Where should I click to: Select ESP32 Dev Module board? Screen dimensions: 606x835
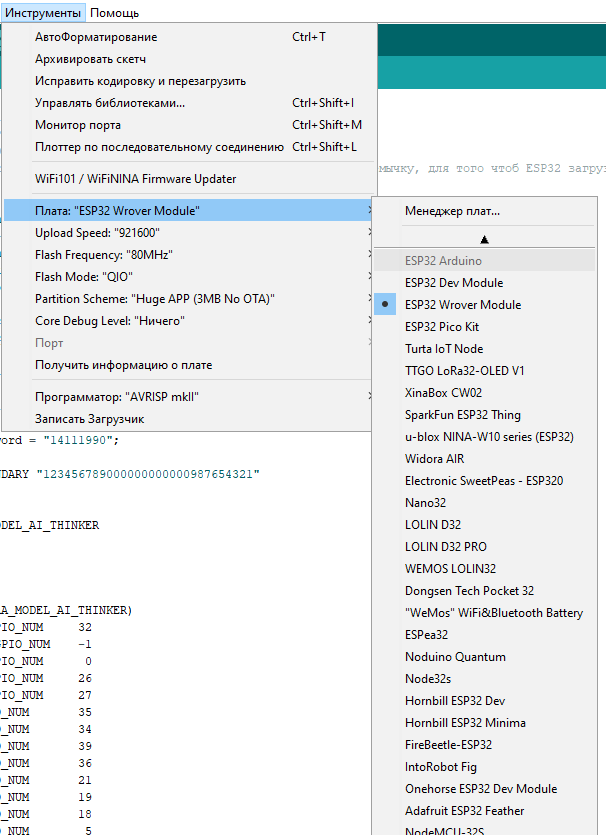[485, 283]
